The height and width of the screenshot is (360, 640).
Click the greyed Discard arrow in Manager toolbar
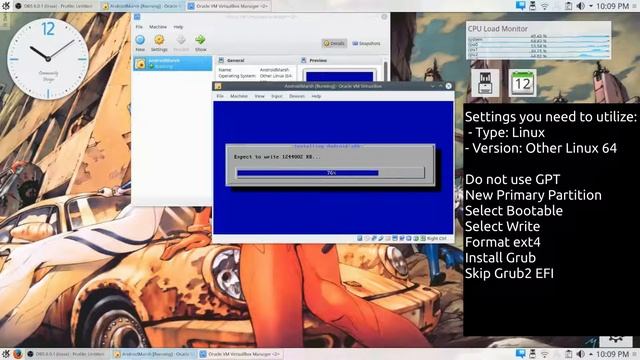181,40
